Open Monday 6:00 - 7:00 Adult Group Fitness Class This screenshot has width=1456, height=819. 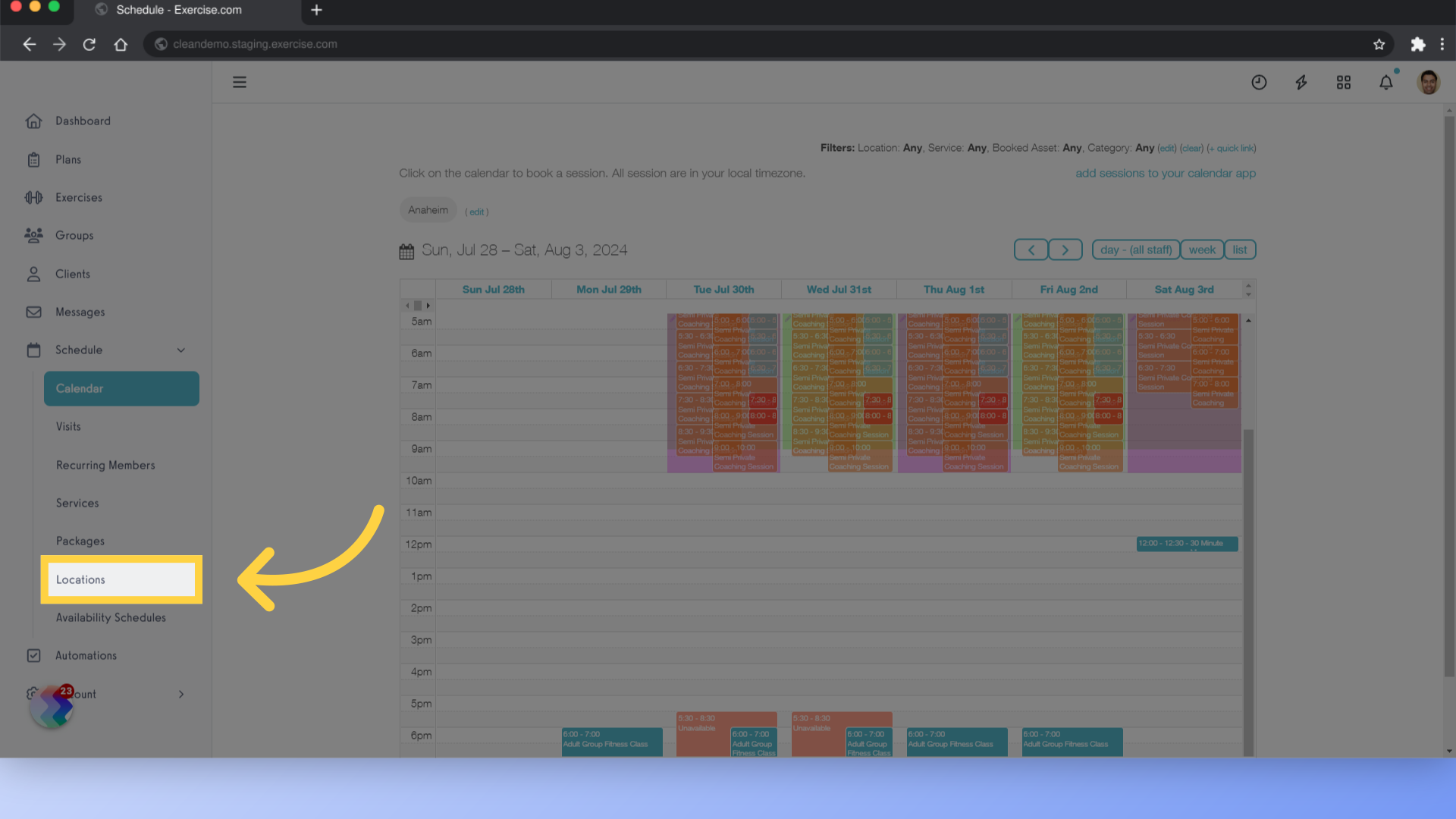click(612, 742)
